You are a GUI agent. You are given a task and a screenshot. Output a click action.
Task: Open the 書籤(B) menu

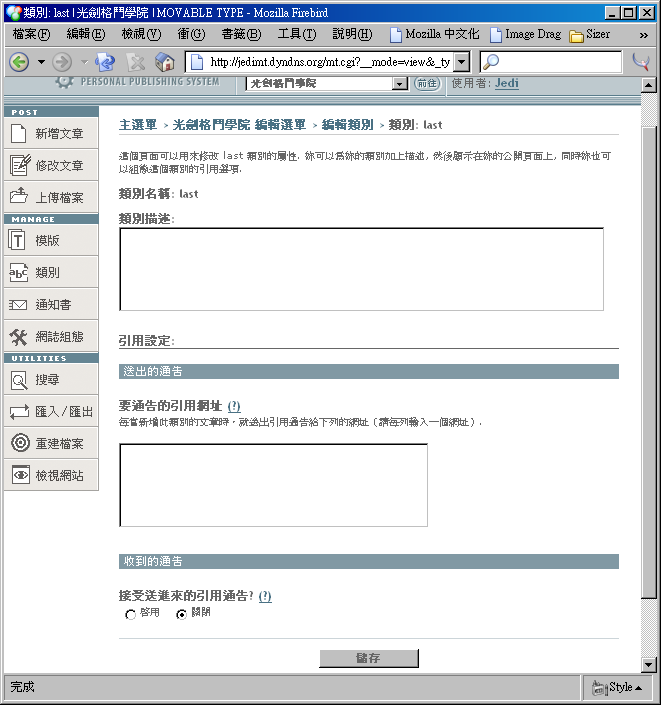pyautogui.click(x=241, y=34)
